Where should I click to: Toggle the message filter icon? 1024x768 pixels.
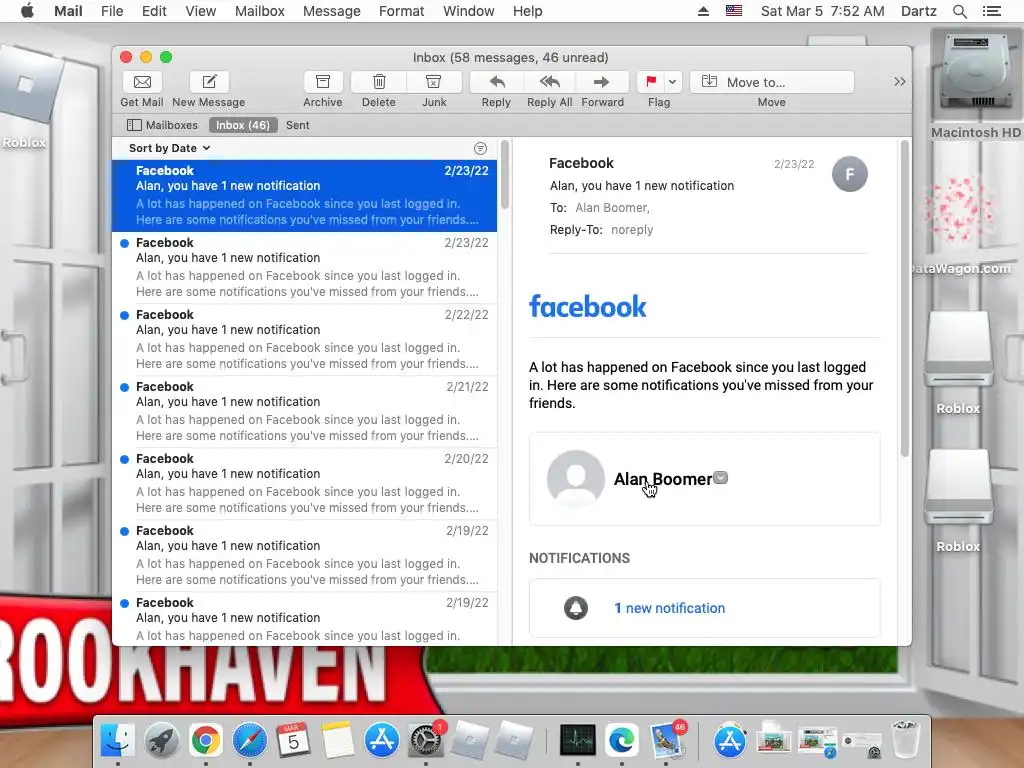pos(480,148)
